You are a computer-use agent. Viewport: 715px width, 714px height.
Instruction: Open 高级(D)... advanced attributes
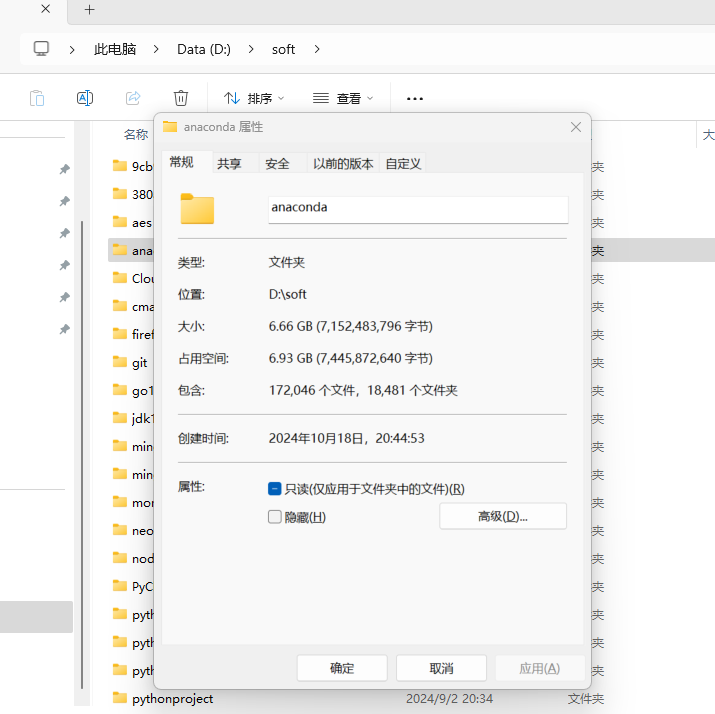click(x=503, y=516)
